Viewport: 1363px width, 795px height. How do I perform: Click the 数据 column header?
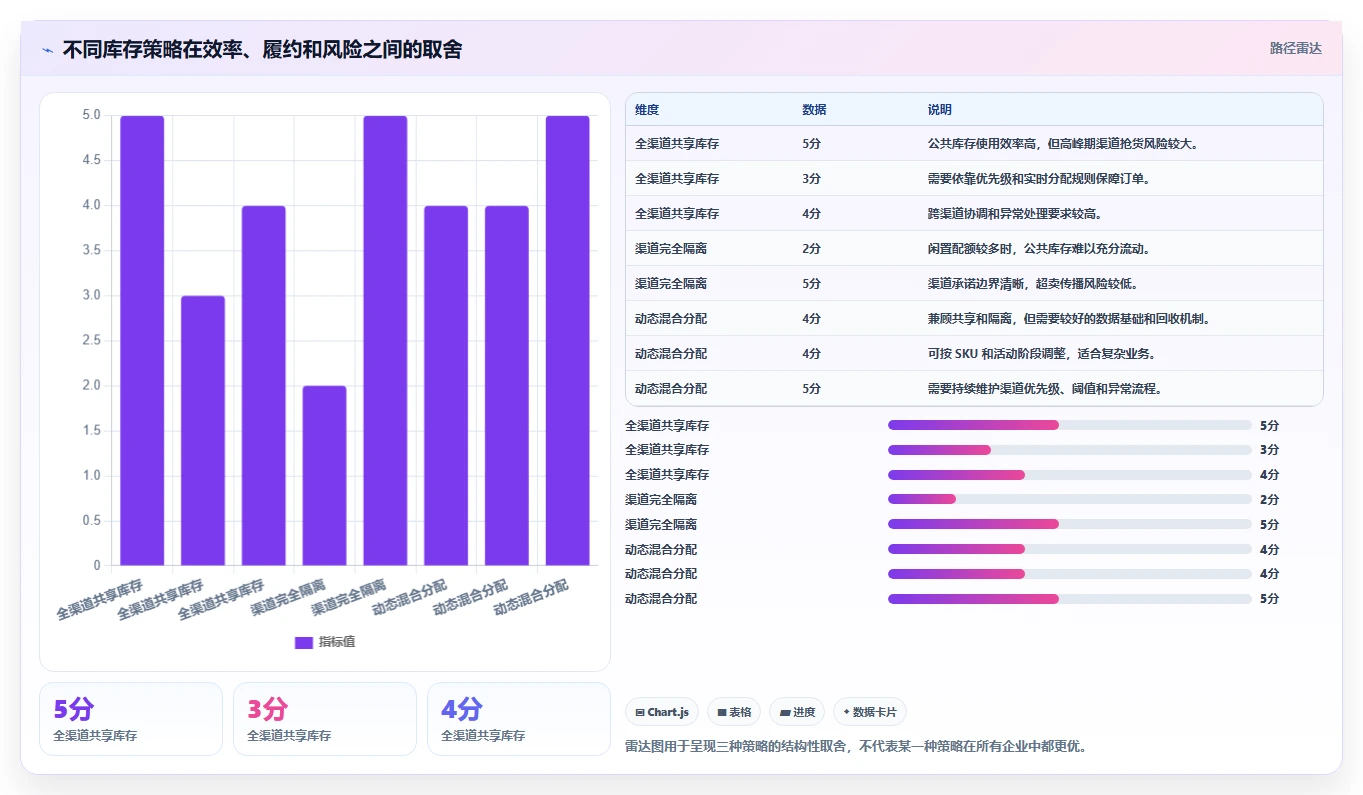tap(814, 110)
